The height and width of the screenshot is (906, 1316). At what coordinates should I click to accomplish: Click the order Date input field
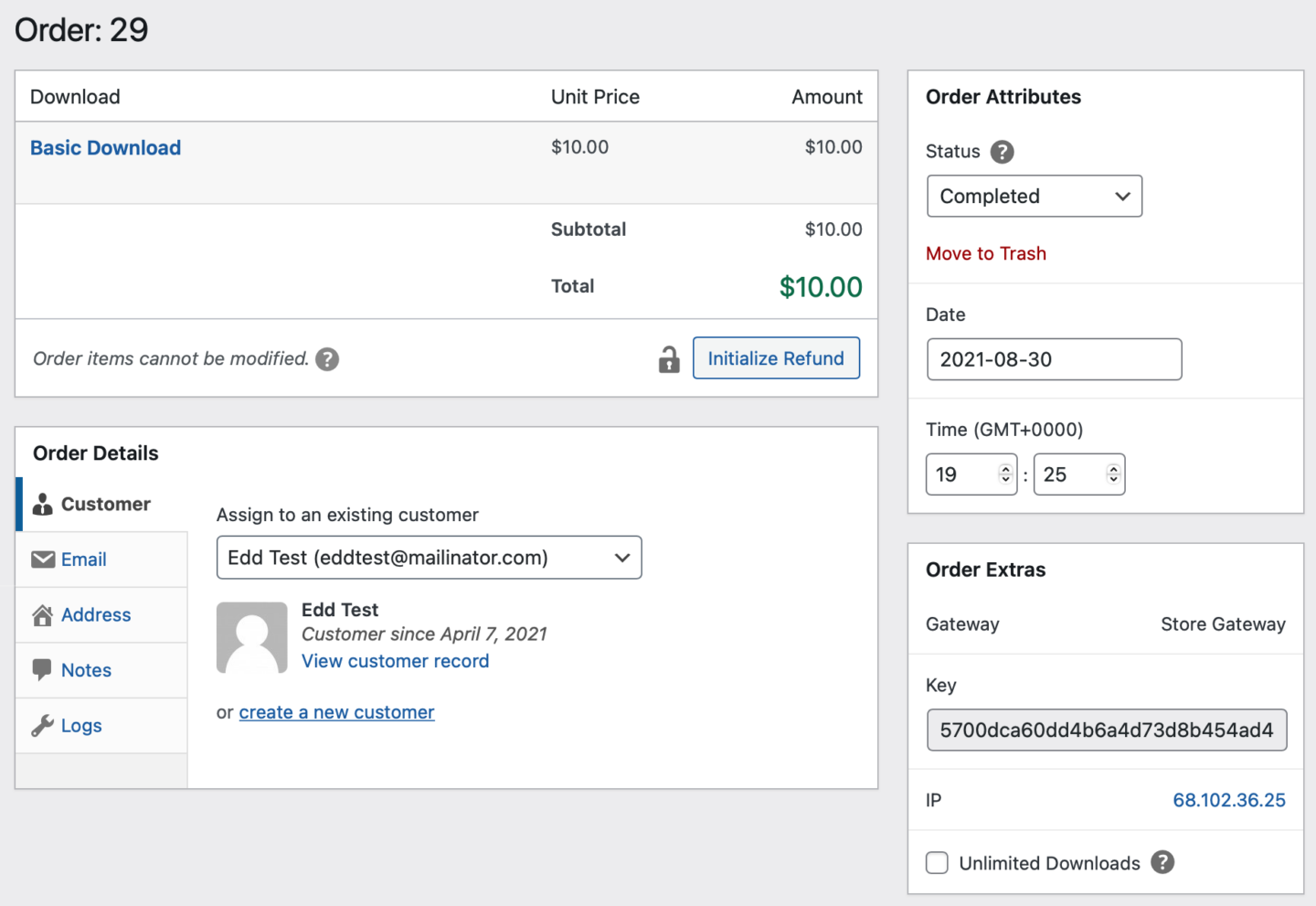click(1054, 359)
